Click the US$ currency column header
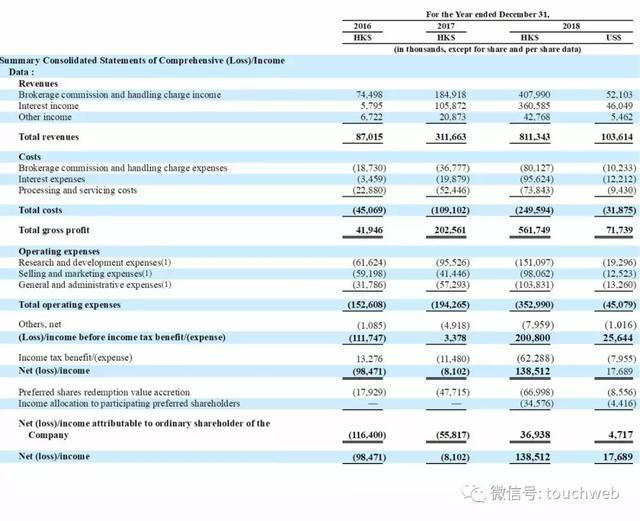Image resolution: width=640 pixels, height=521 pixels. [x=613, y=38]
